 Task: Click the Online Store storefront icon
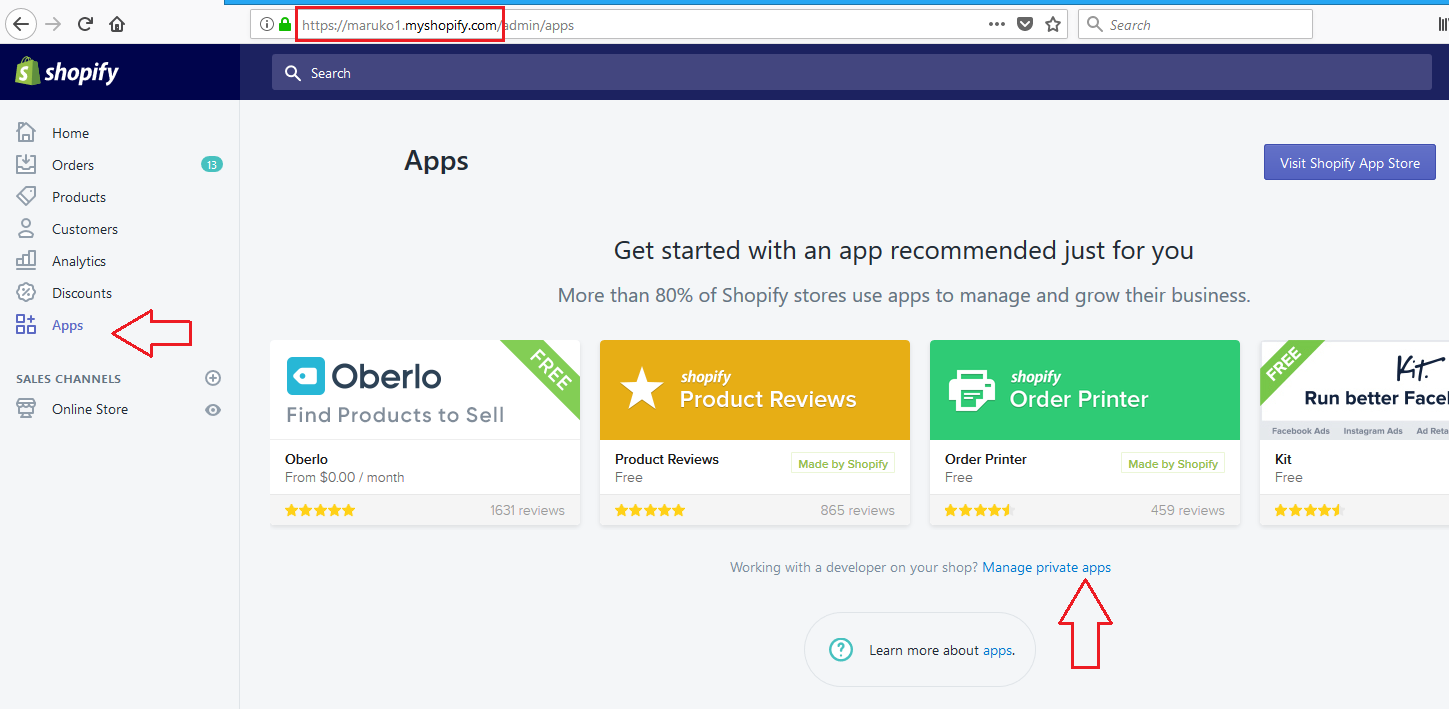point(26,408)
